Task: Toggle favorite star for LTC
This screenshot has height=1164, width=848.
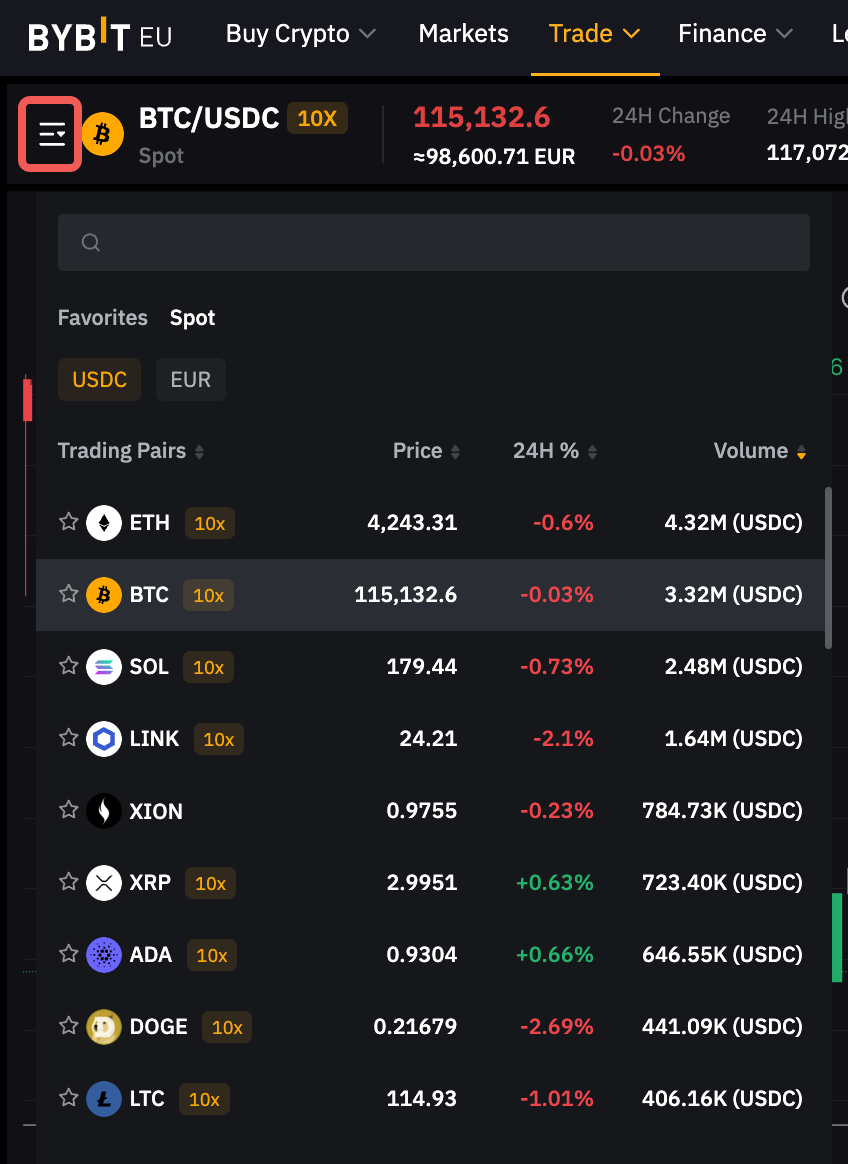Action: pyautogui.click(x=68, y=1098)
